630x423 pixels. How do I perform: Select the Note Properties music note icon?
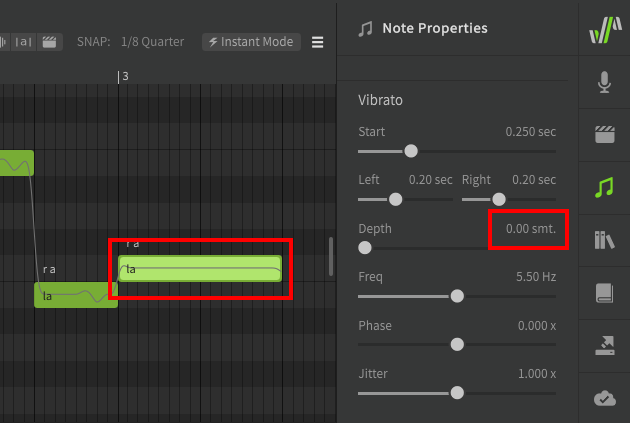coord(604,187)
